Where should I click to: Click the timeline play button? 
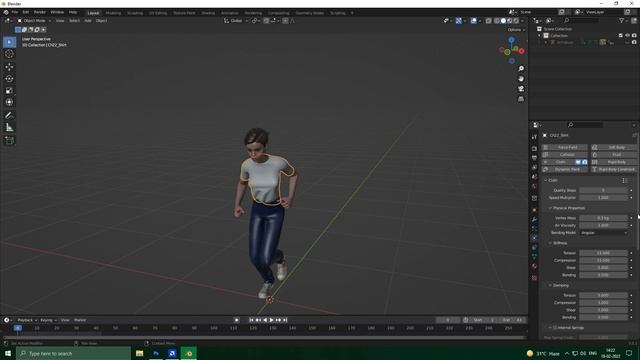point(271,320)
